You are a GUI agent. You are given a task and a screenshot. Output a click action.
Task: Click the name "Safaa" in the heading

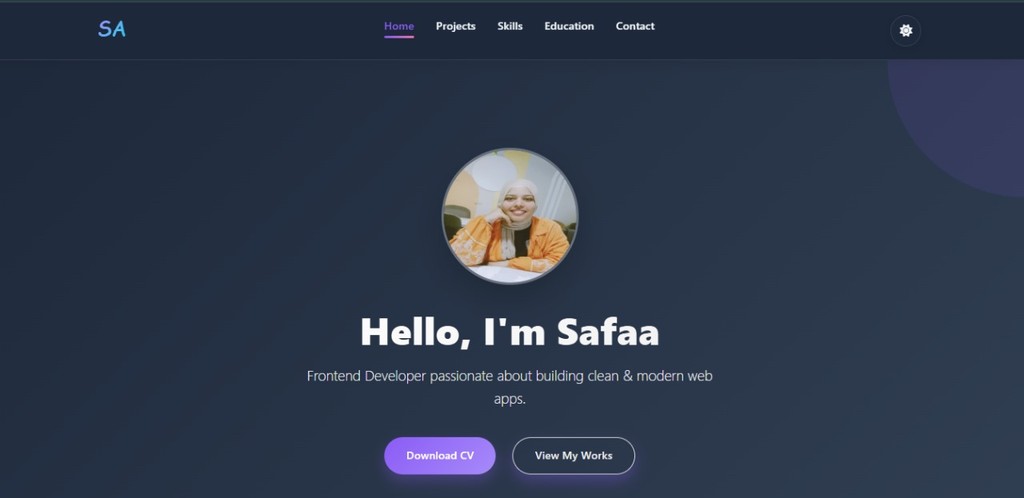coord(608,332)
